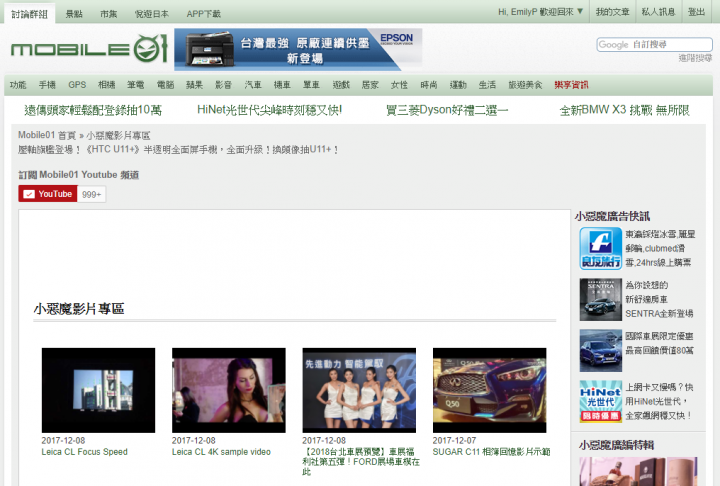Open the HiNet 光世代 ad icon
The height and width of the screenshot is (486, 720).
point(601,401)
